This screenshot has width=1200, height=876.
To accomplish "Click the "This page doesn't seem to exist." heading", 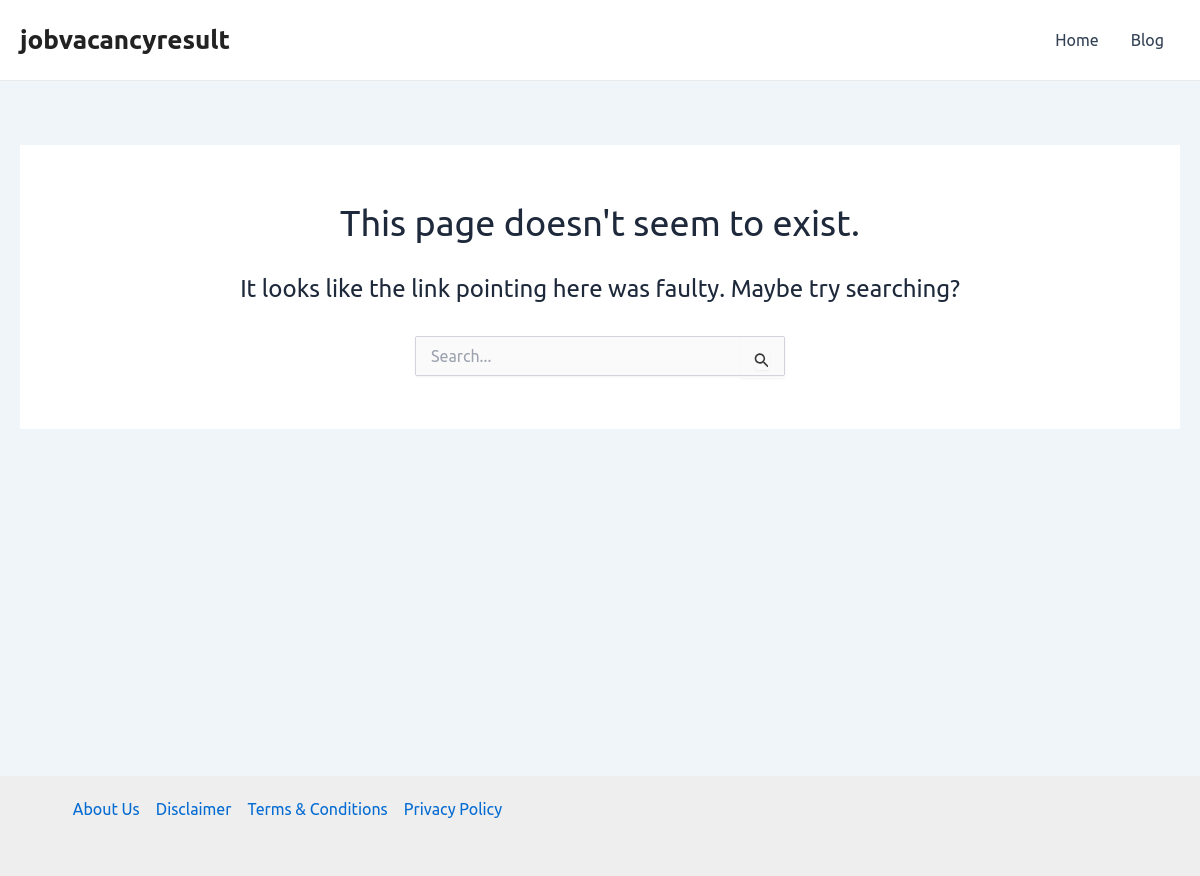I will (600, 223).
